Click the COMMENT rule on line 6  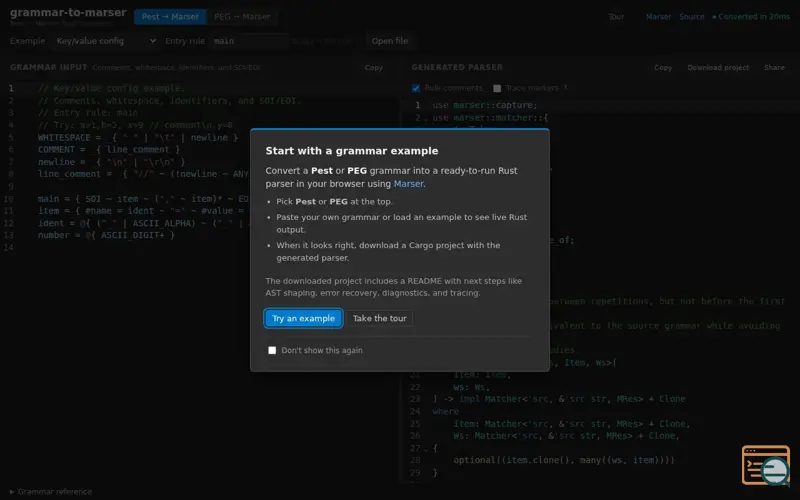pos(109,149)
